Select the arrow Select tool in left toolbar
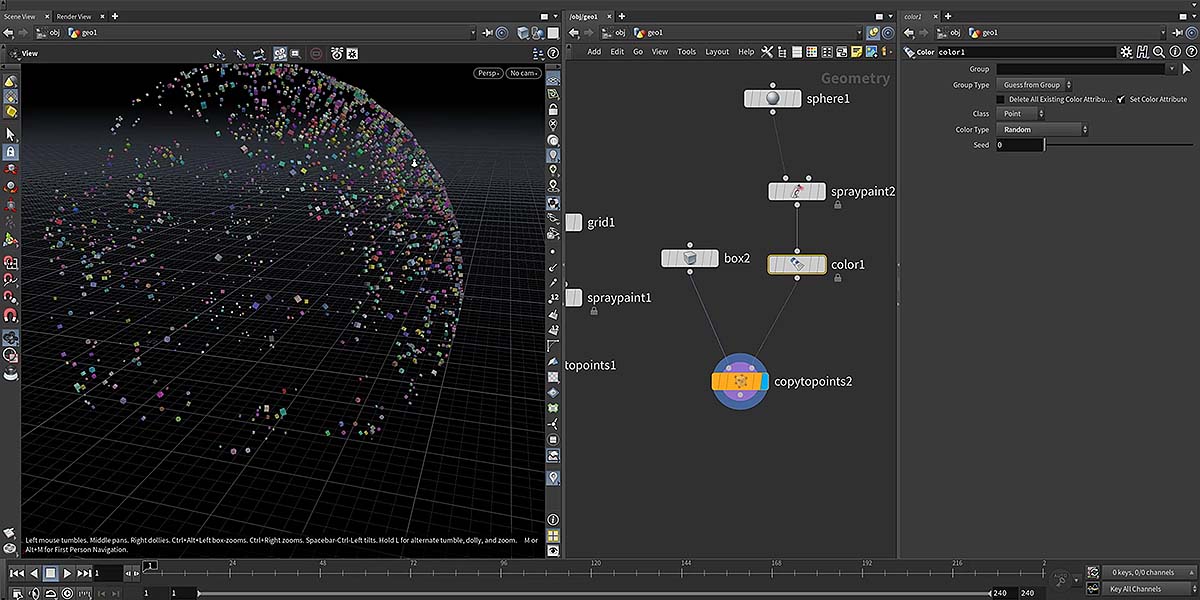The width and height of the screenshot is (1200, 600). (11, 134)
